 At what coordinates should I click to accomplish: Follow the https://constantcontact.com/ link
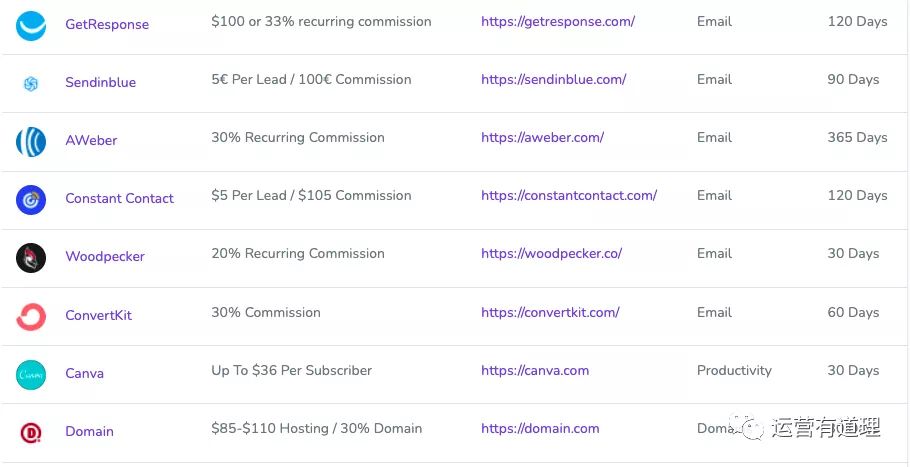(x=569, y=196)
